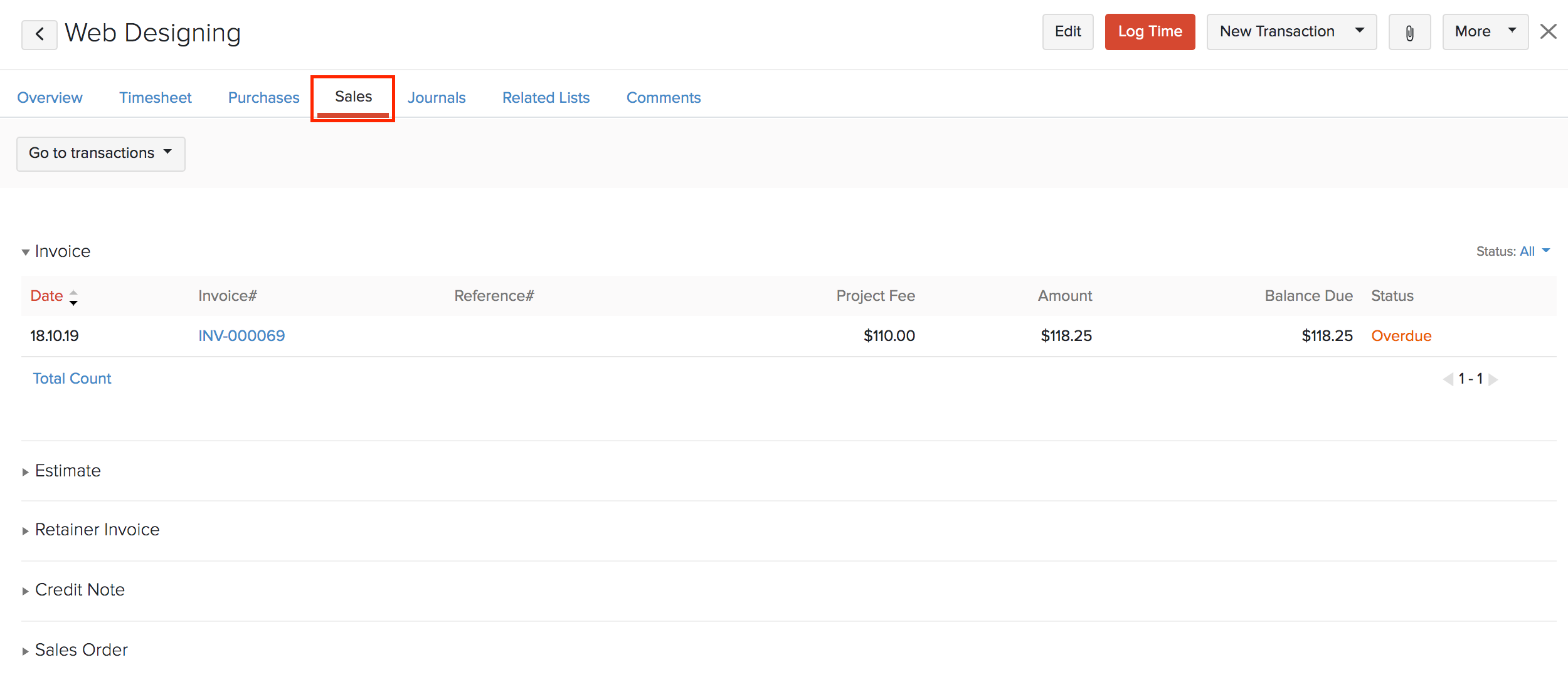The width and height of the screenshot is (1568, 677).
Task: Expand the Credit Note section
Action: (26, 591)
